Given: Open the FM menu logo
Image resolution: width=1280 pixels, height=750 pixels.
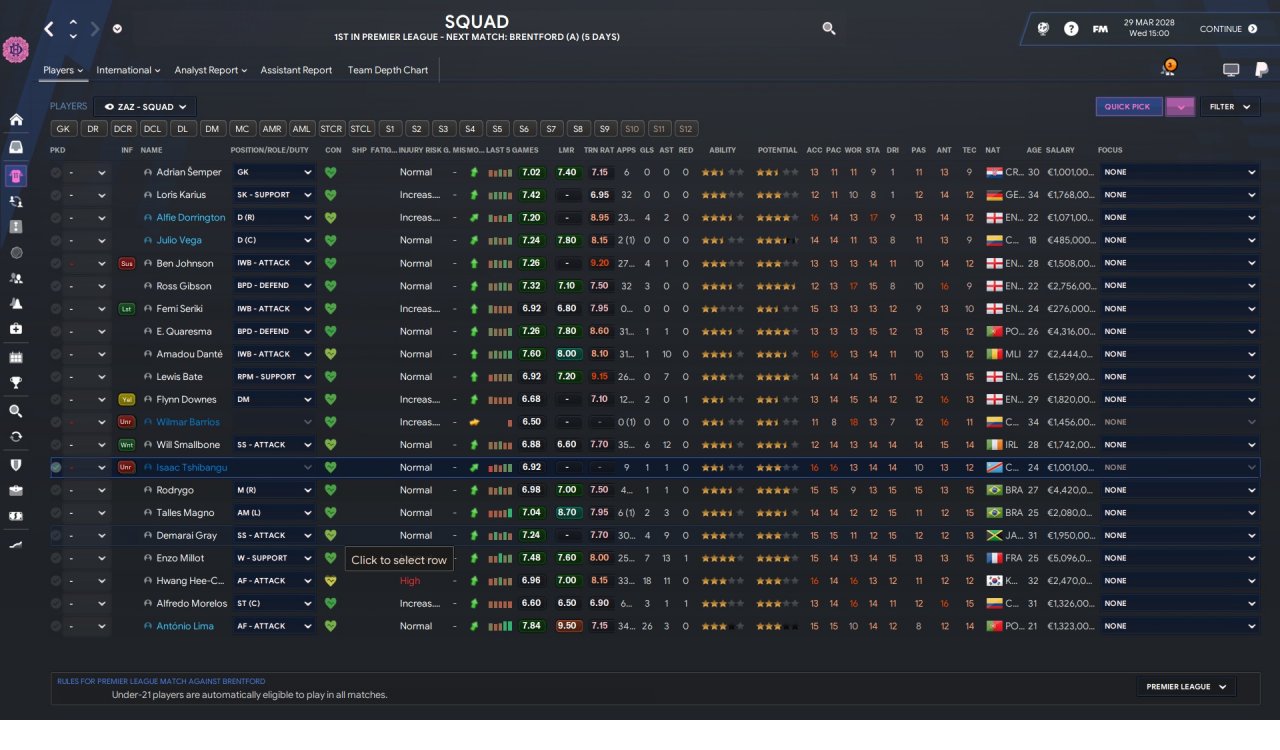Looking at the screenshot, I should point(1100,29).
